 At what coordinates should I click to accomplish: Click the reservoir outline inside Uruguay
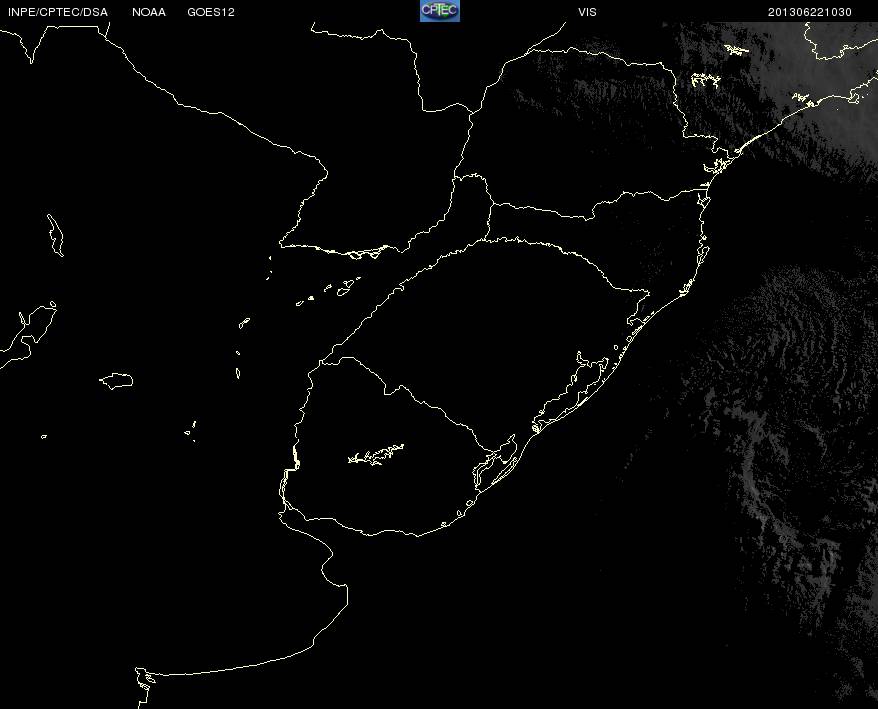point(376,455)
